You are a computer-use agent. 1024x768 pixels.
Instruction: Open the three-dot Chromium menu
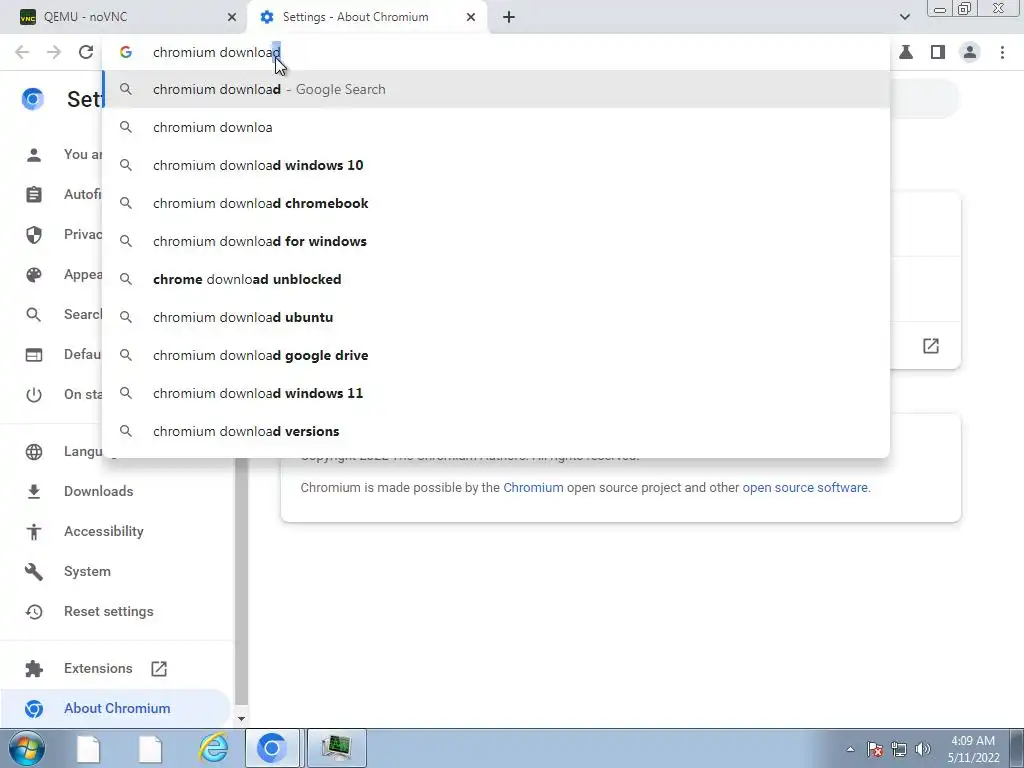[x=1002, y=52]
